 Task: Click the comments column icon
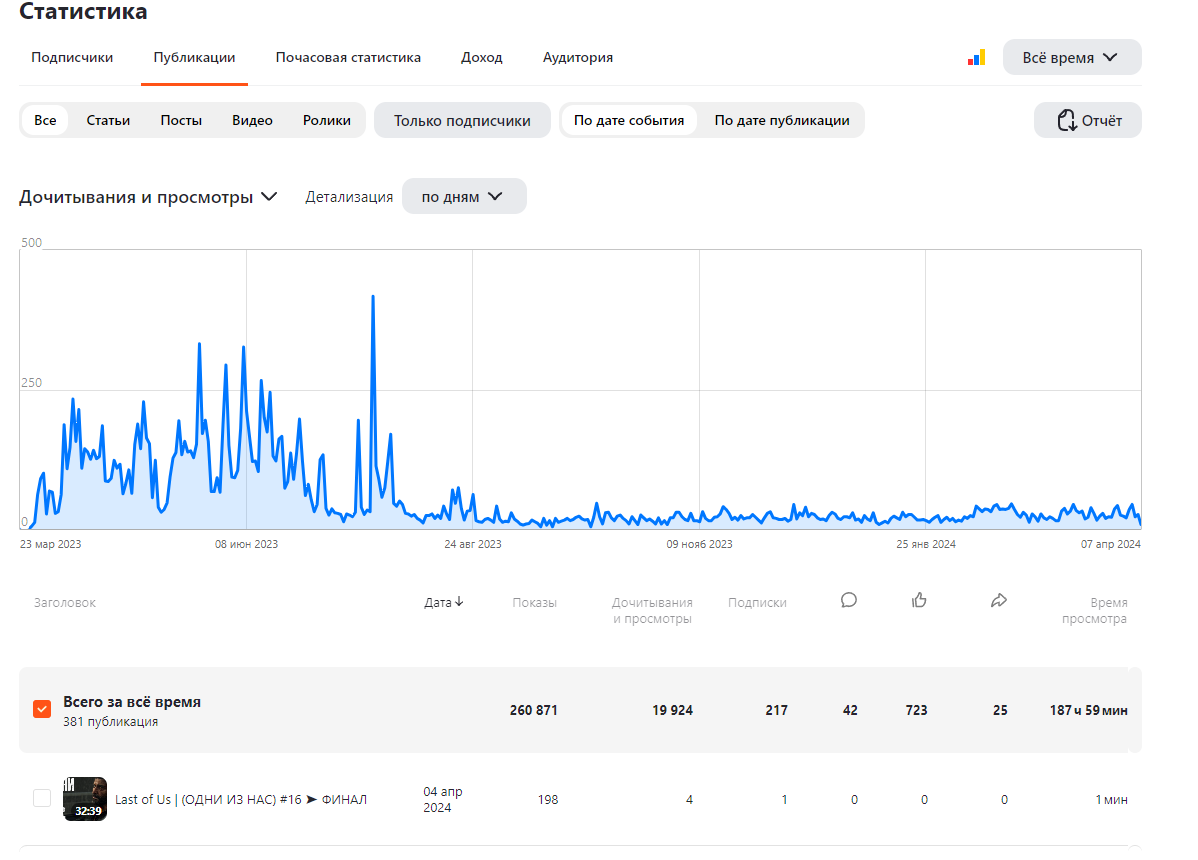click(x=849, y=600)
